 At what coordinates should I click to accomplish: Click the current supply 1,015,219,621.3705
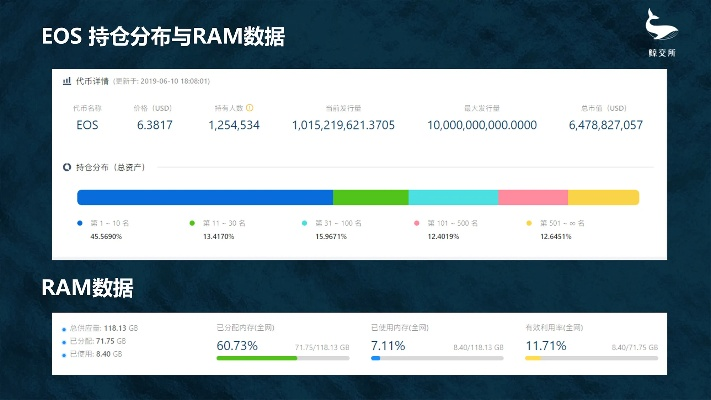pos(343,125)
